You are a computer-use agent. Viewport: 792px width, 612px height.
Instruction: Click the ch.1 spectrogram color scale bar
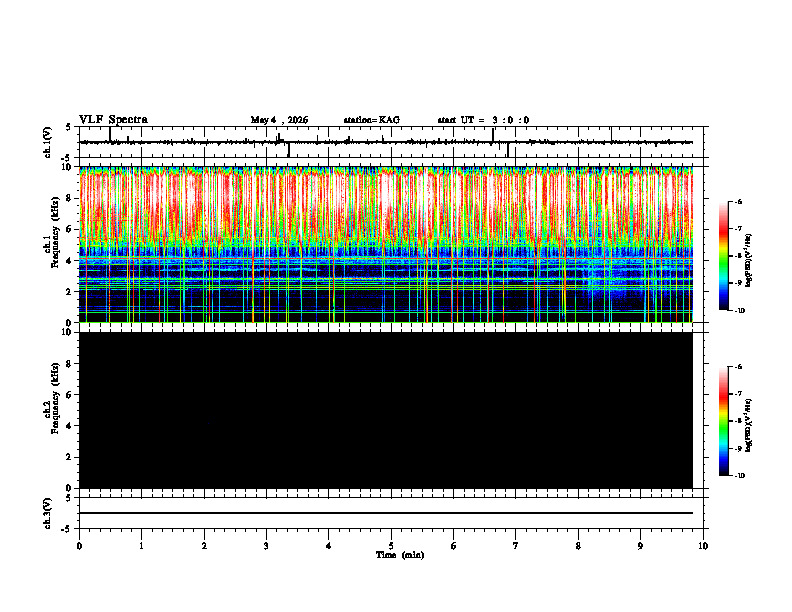coord(723,256)
